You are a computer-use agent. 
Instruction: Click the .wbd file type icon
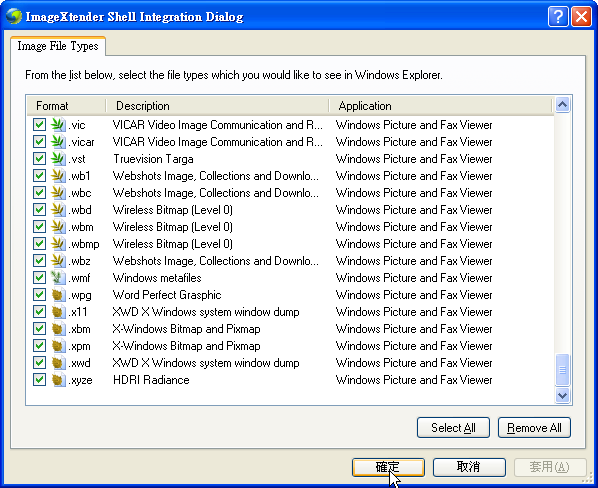(58, 210)
